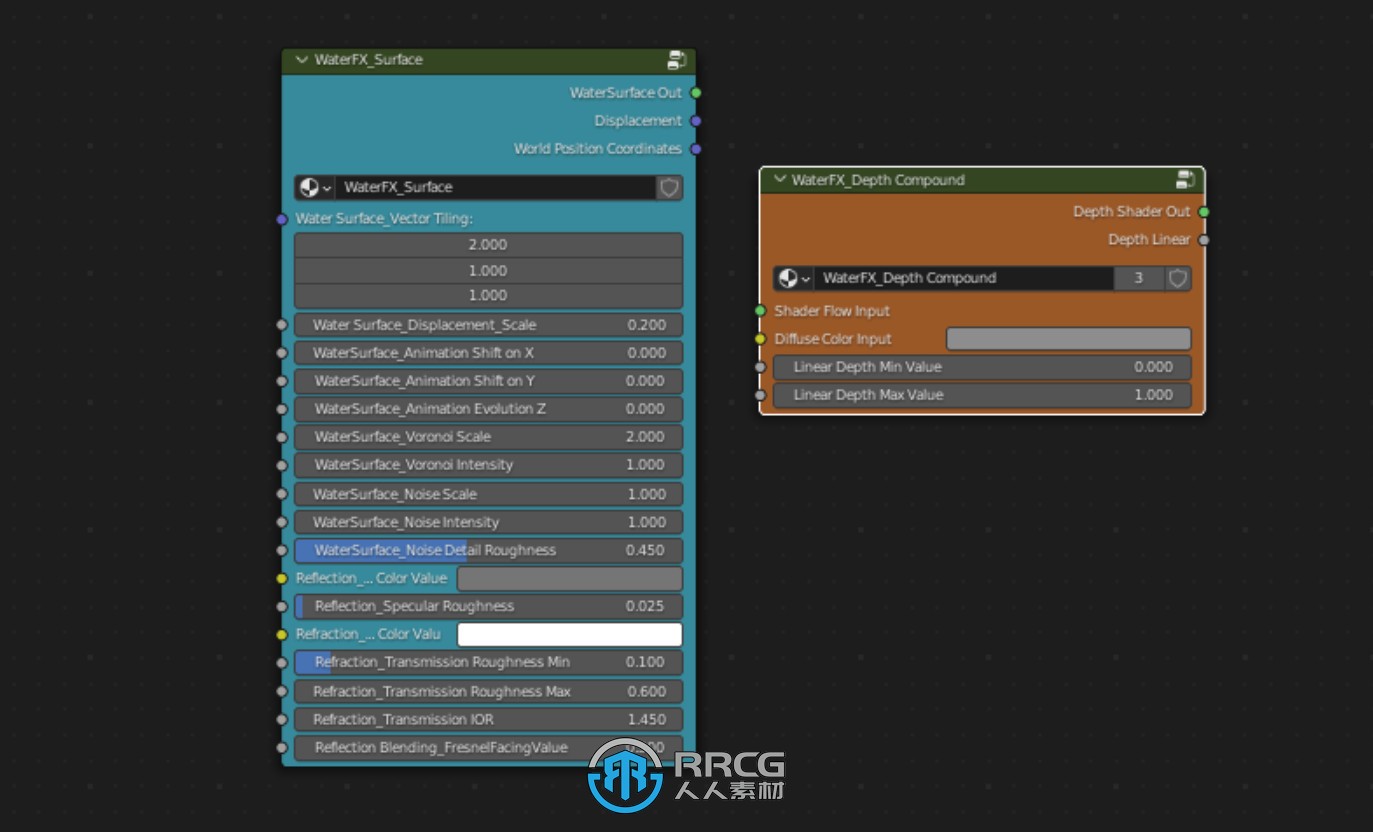Screen dimensions: 1373x832
Task: Click the WaterSurface_Animation Shift on X field
Action: (488, 353)
